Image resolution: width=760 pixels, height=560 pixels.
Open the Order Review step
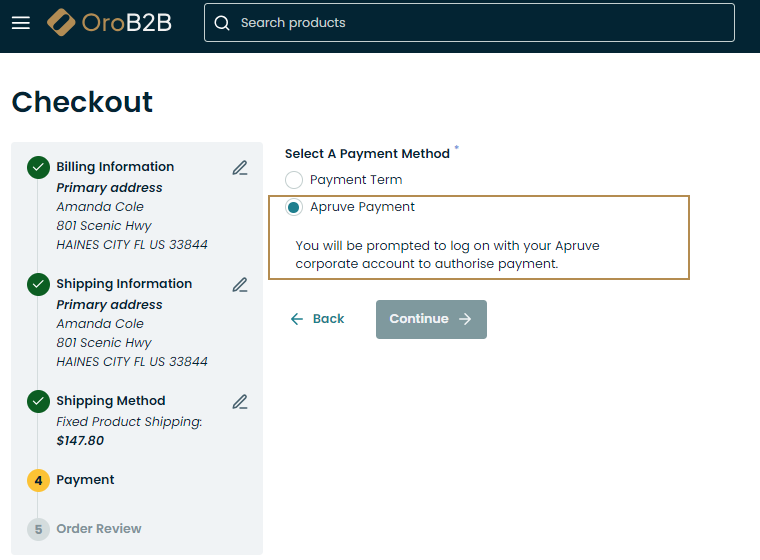click(x=99, y=528)
